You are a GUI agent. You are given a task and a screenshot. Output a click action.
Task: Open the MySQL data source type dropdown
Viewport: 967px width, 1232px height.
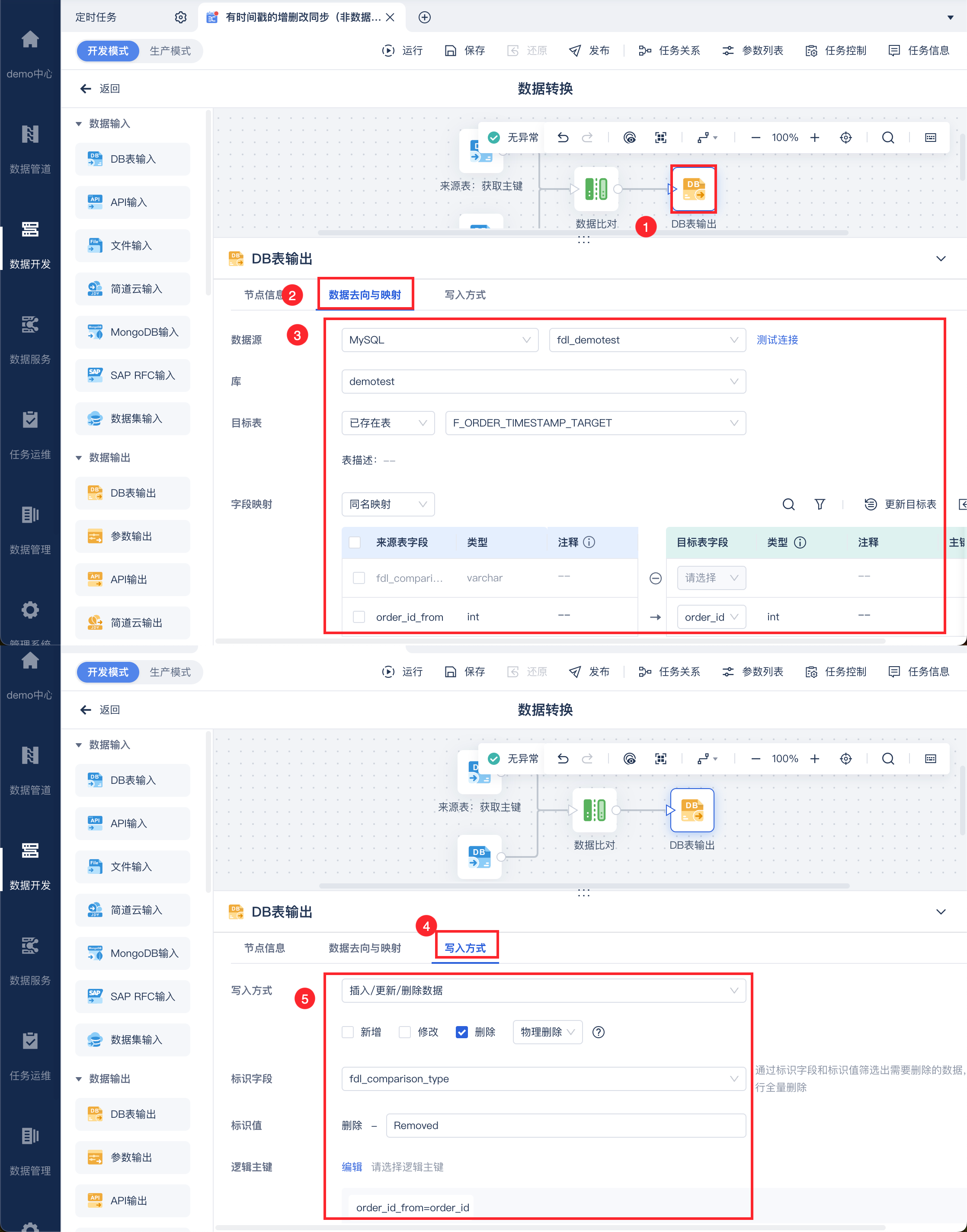click(x=439, y=340)
